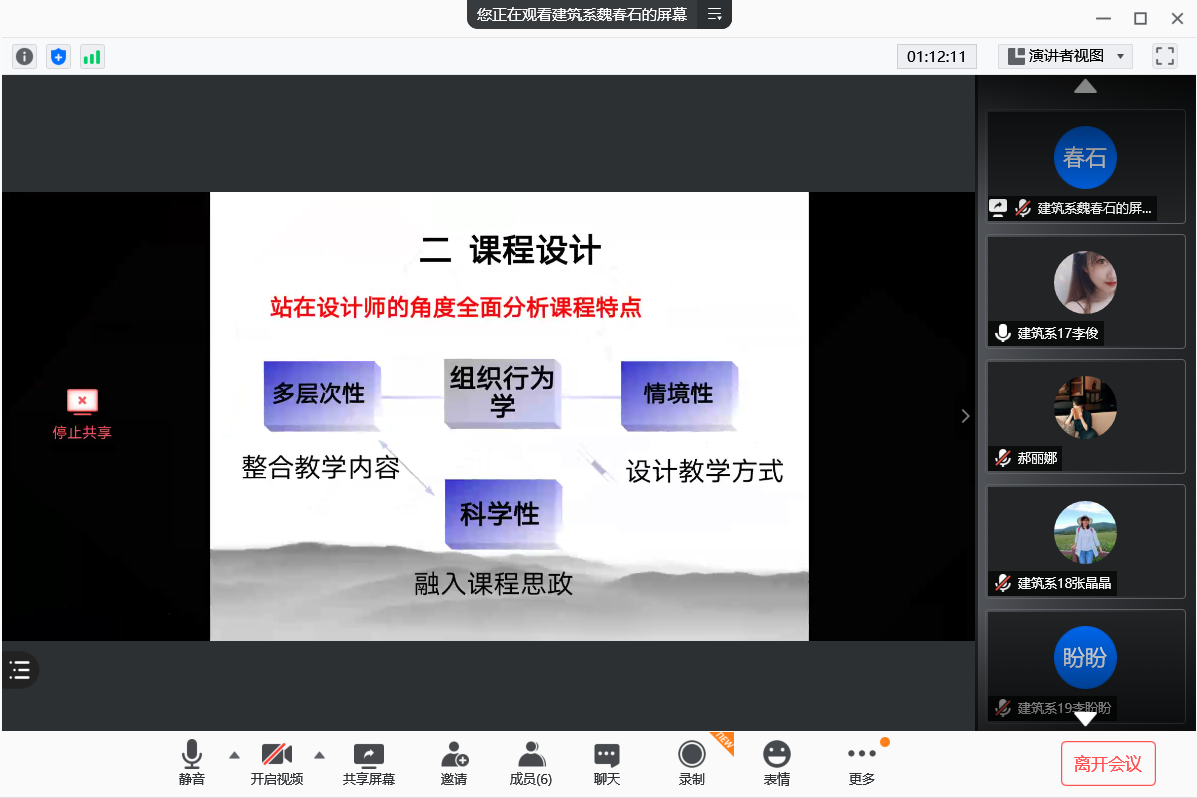Viewport: 1197px width, 798px height.
Task: Open the 更多 more menu
Action: [x=861, y=763]
